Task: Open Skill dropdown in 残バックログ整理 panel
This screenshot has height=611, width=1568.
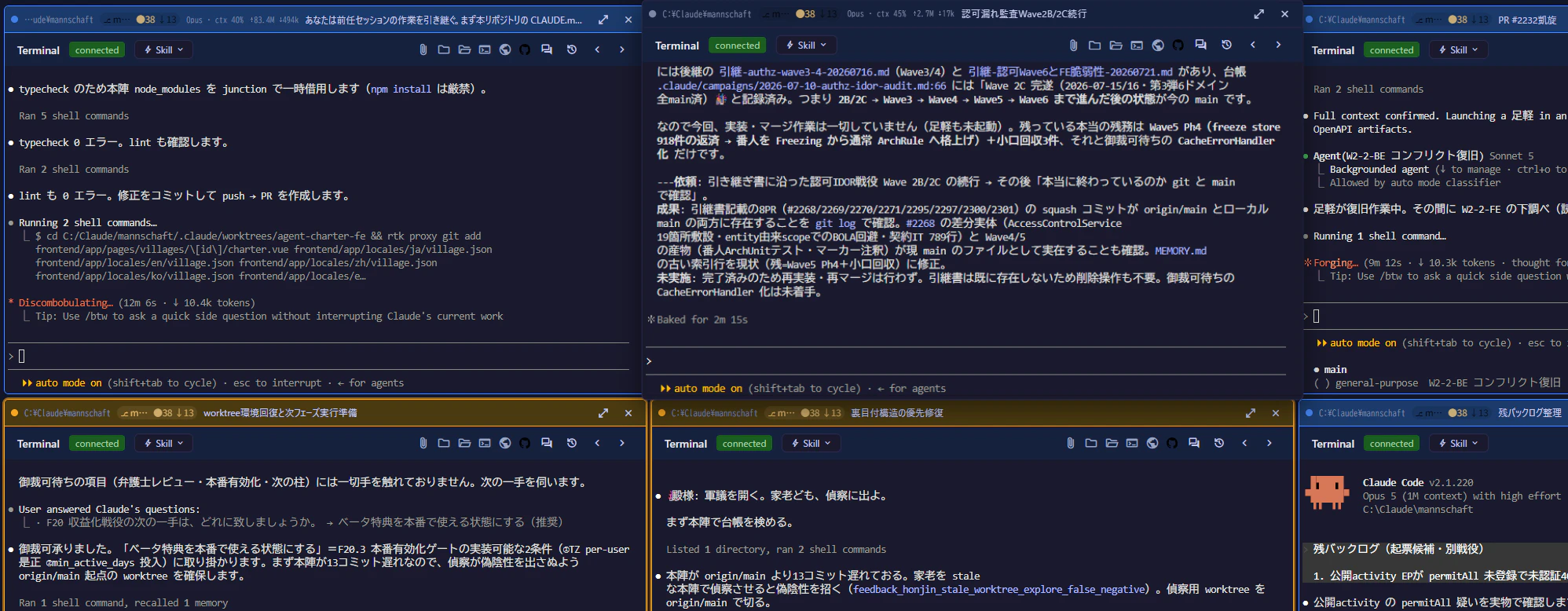Action: coord(1458,443)
